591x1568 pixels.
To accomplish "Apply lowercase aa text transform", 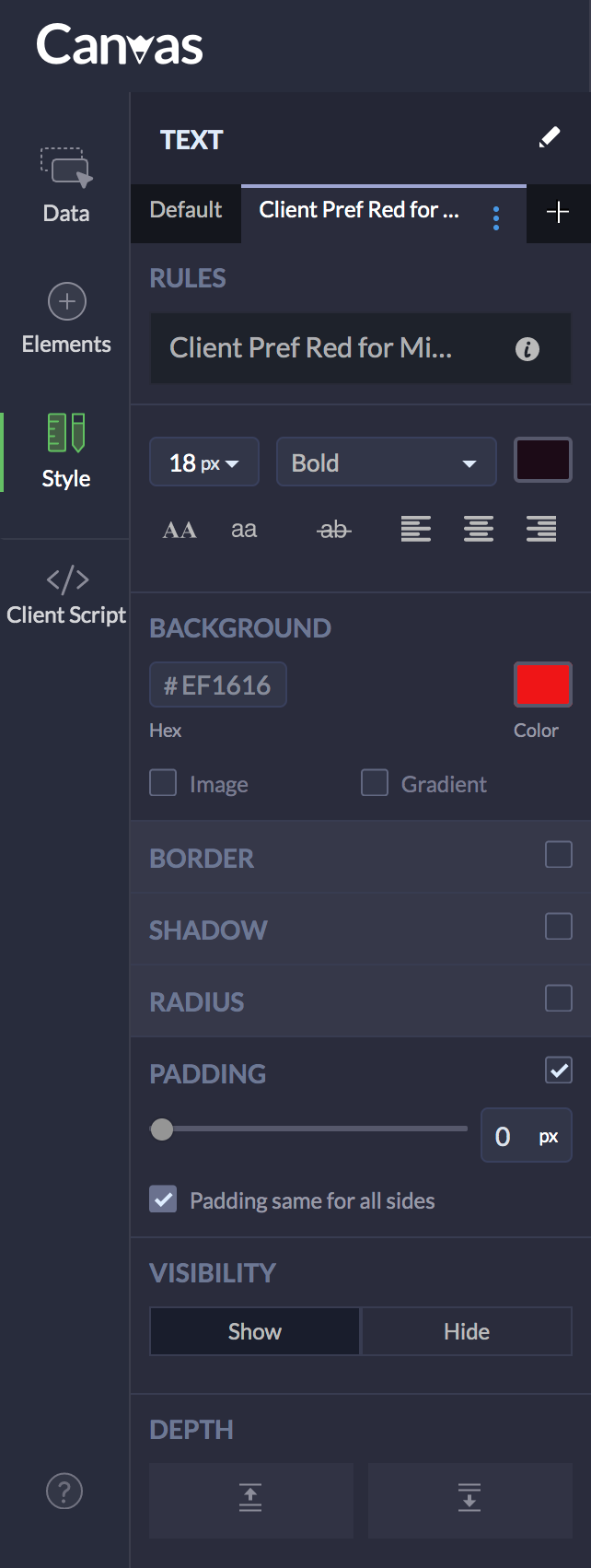I will [244, 530].
